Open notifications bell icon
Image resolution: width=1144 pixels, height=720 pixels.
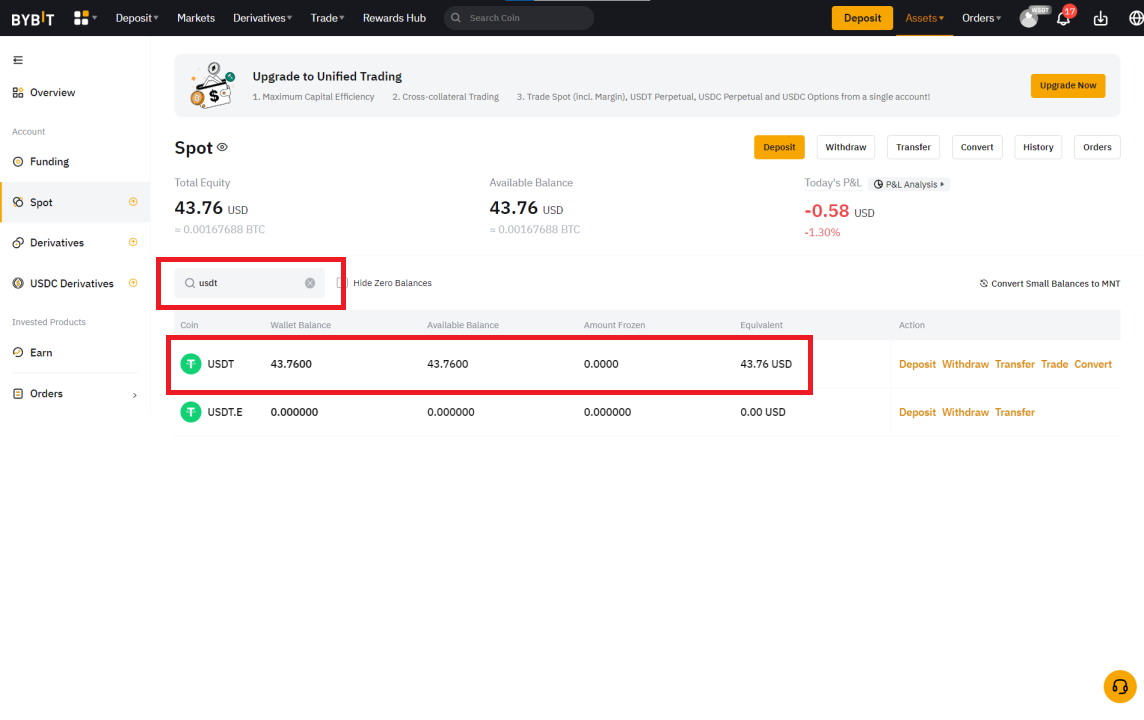point(1063,18)
